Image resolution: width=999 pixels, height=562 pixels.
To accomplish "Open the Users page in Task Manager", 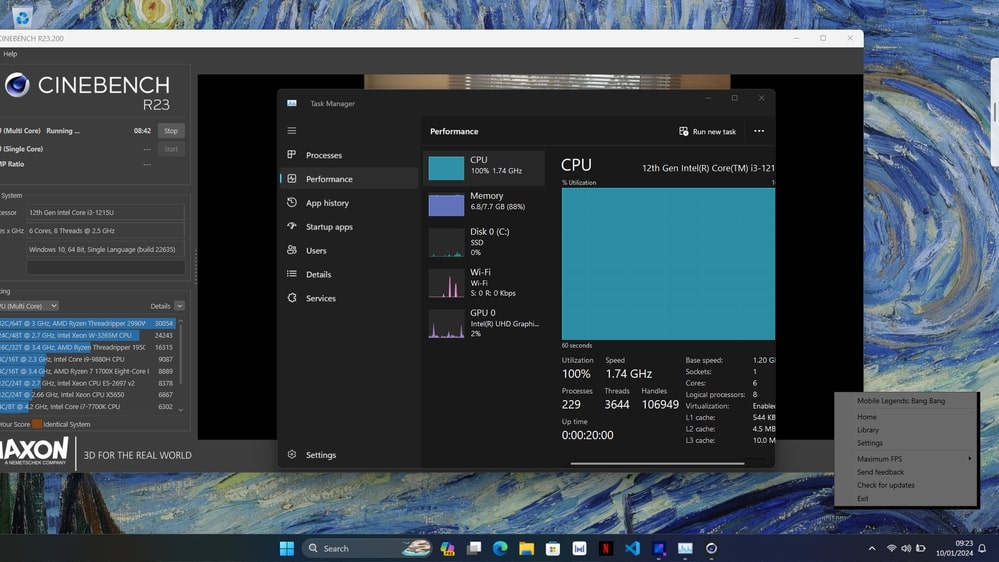I will (x=349, y=250).
